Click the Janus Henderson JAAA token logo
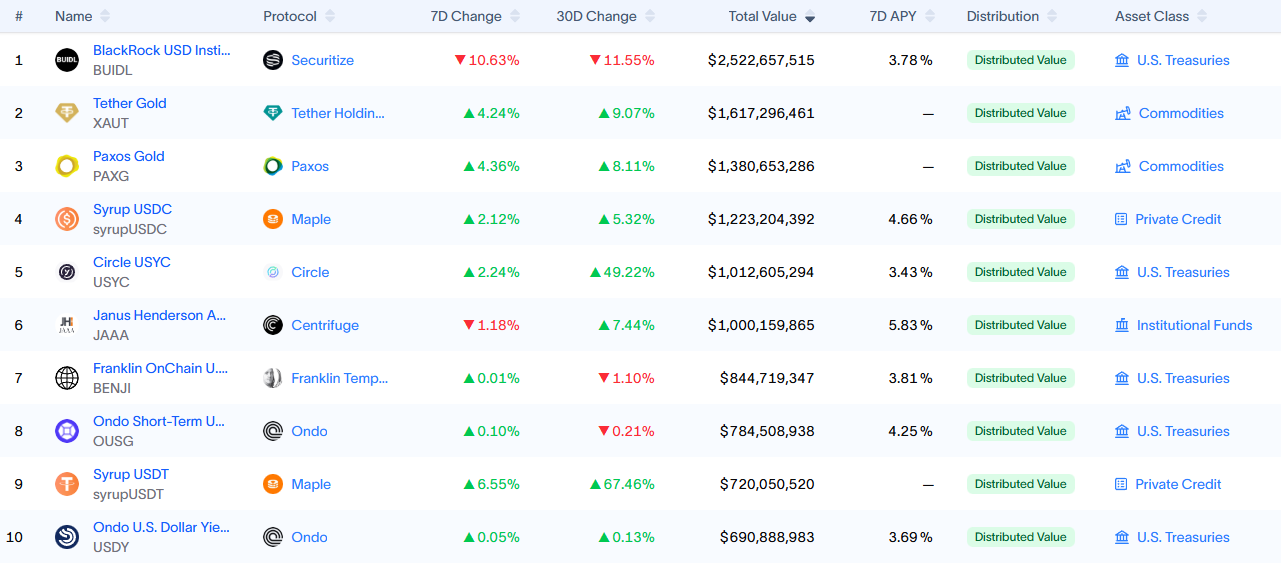The height and width of the screenshot is (564, 1281). click(x=67, y=325)
